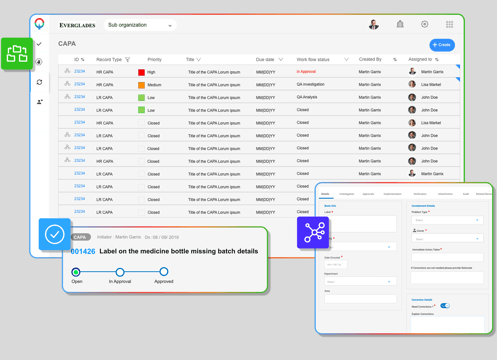Switch to the Investigation tab
Image resolution: width=497 pixels, height=360 pixels.
click(x=347, y=194)
